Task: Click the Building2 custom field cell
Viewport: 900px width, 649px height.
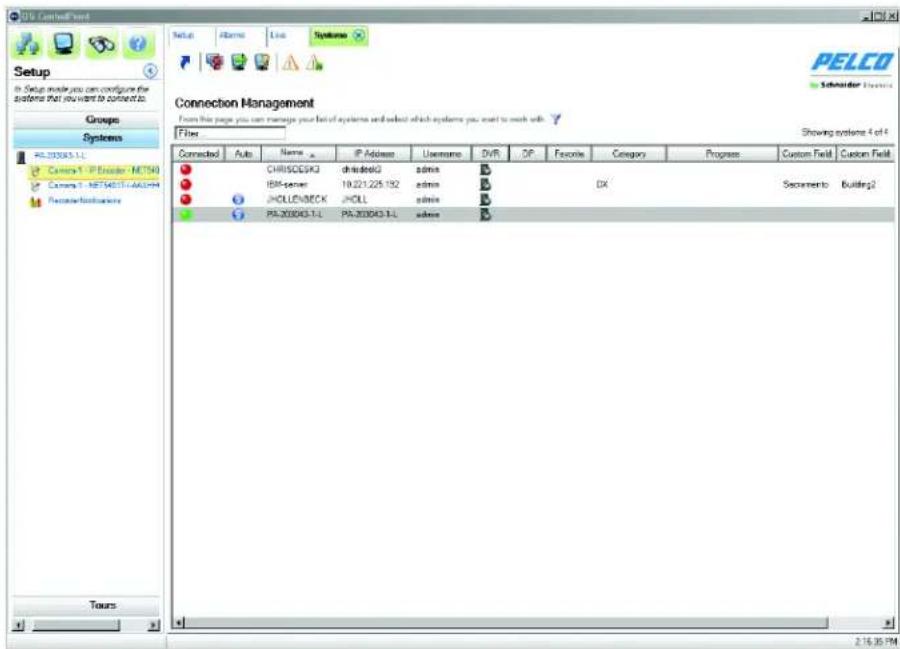Action: point(858,184)
